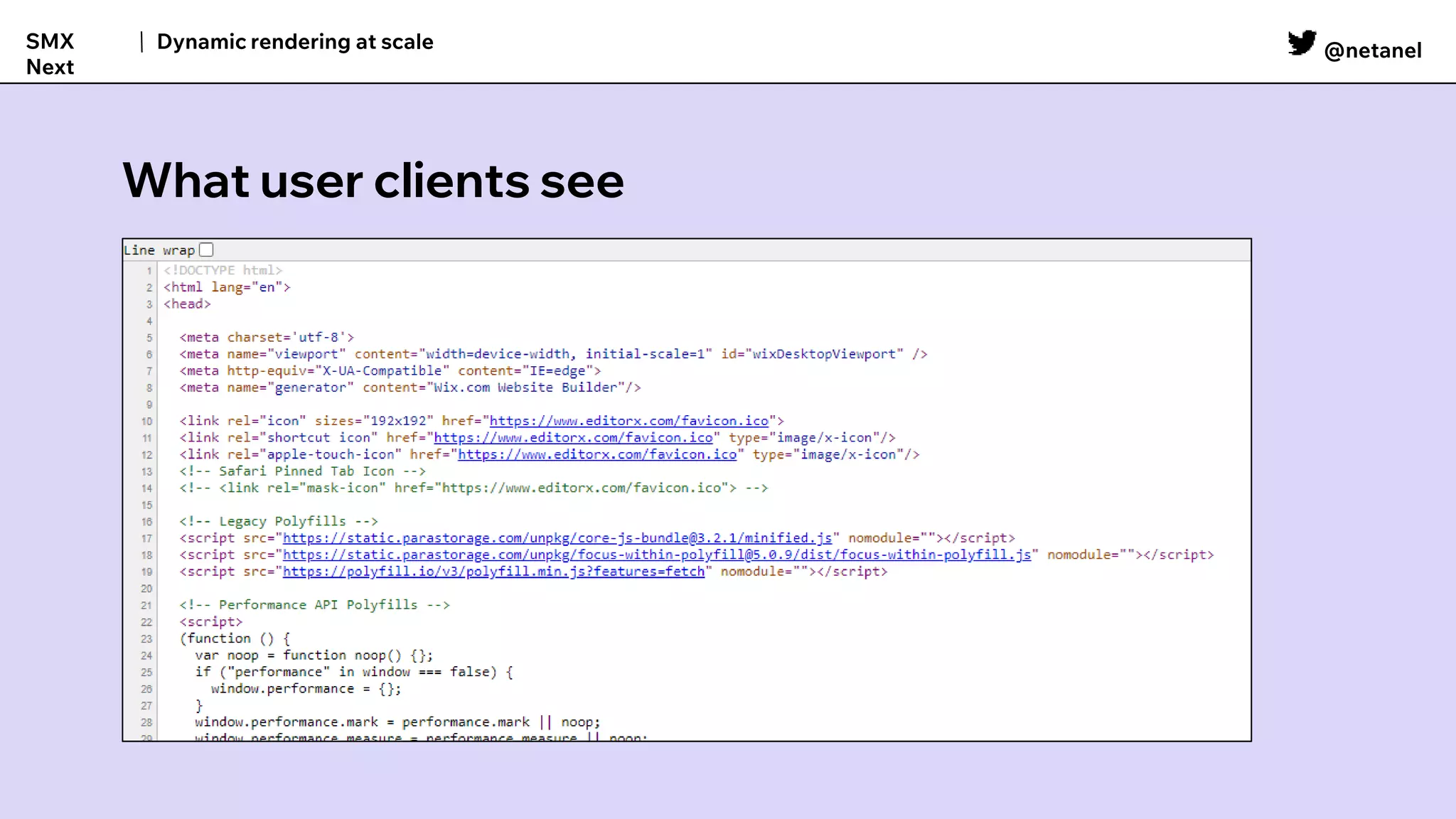The width and height of the screenshot is (1456, 819).
Task: Click the X-UA-Compatible meta line
Action: [390, 370]
